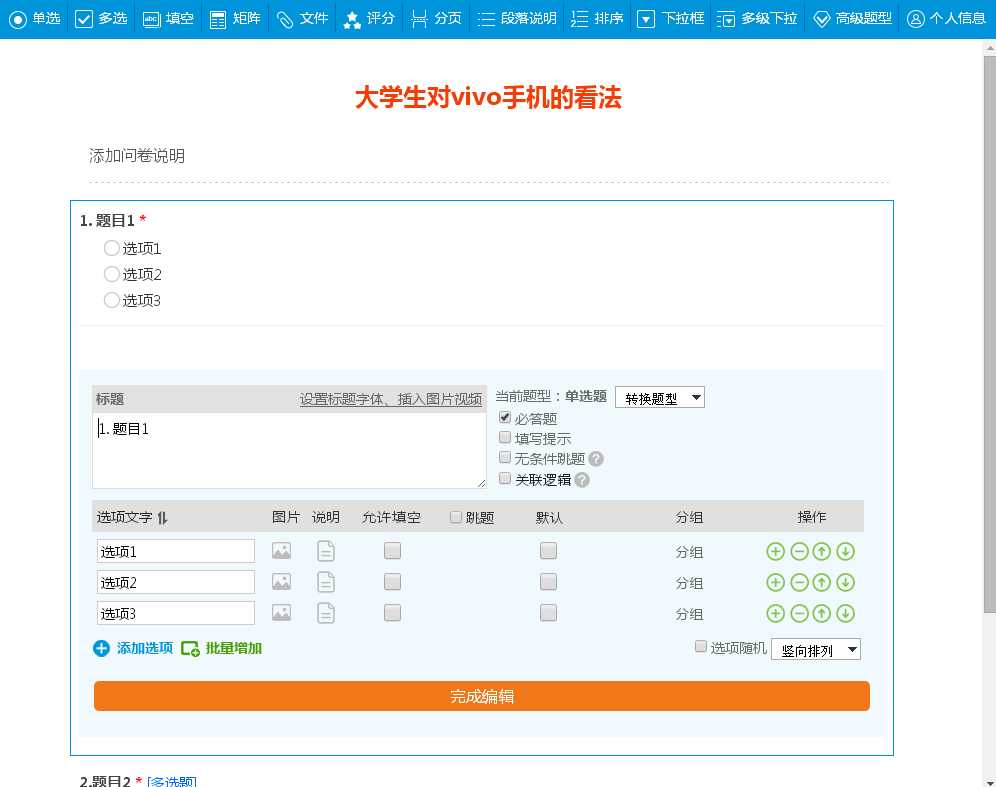
Task: Insert a 填空 fill-in-the-blank question
Action: tap(168, 18)
